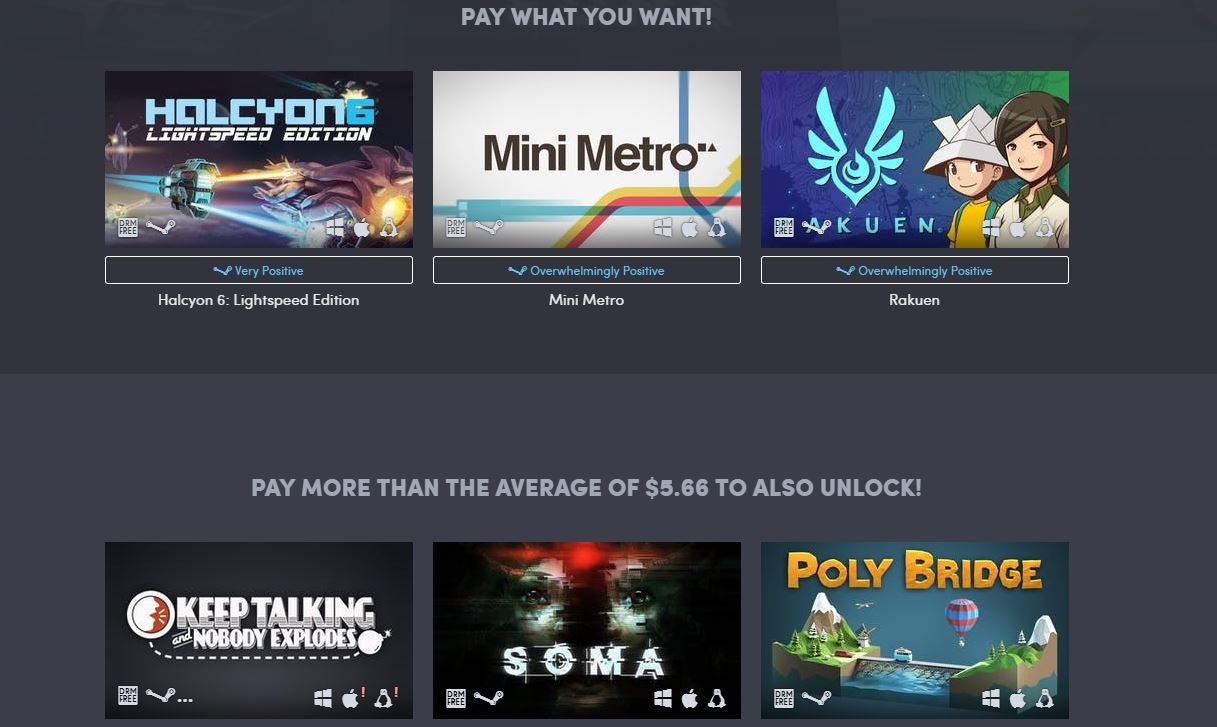Click the DRM Free icon on Halcyon 6

click(127, 227)
